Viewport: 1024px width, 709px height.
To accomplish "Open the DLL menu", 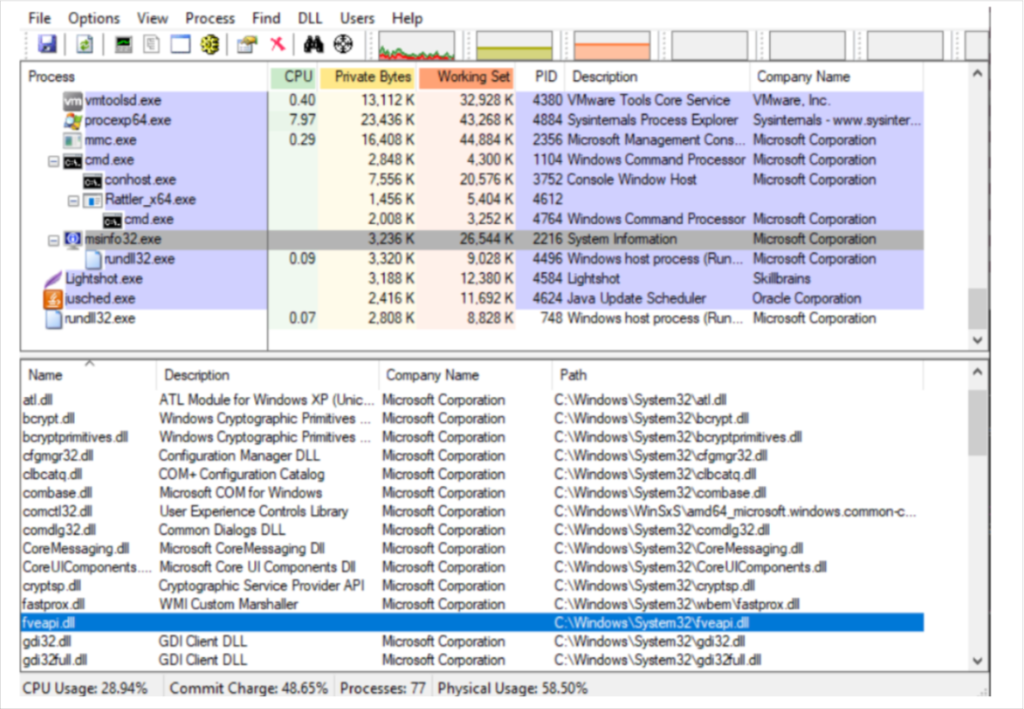I will coord(310,17).
